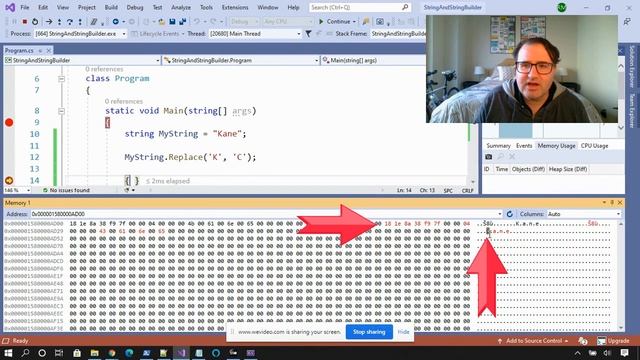
Task: Click the breakpoint red dot on line 9
Action: tap(9, 122)
